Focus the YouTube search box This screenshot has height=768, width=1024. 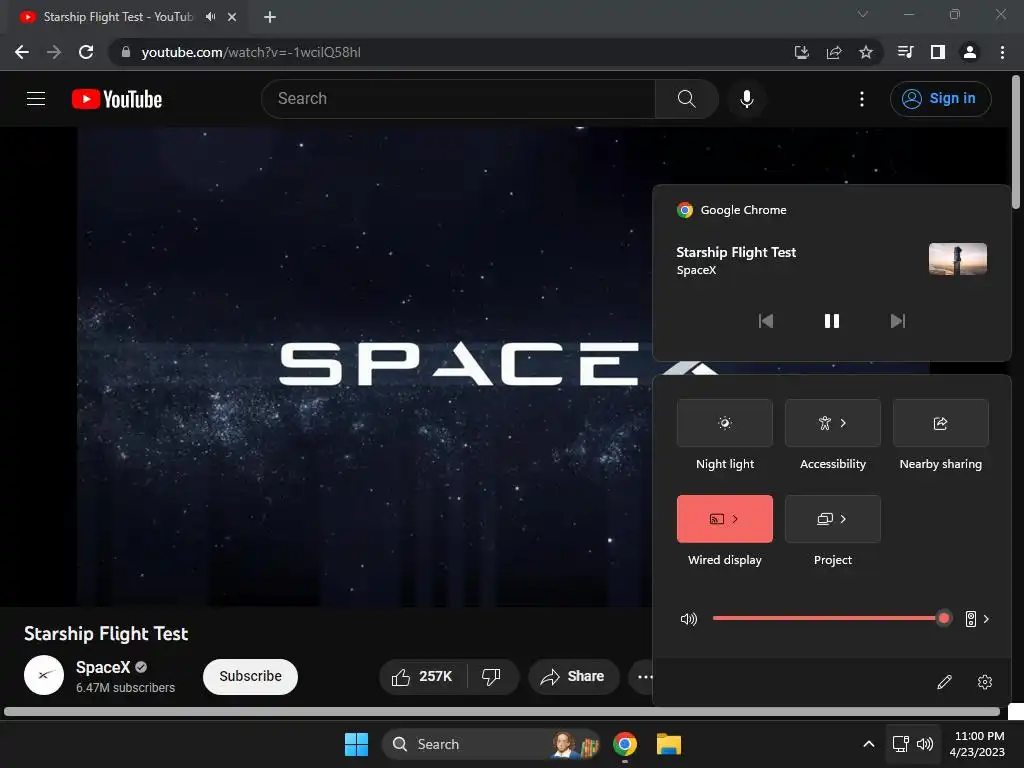pos(458,99)
